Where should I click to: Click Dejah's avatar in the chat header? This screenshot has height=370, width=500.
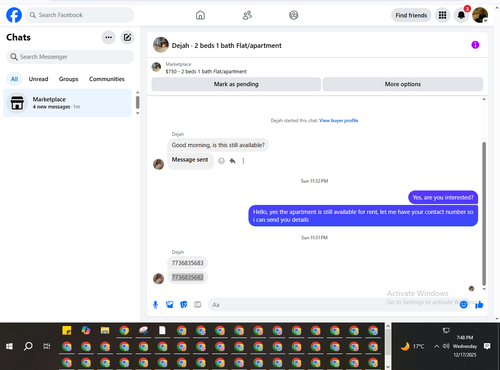161,45
